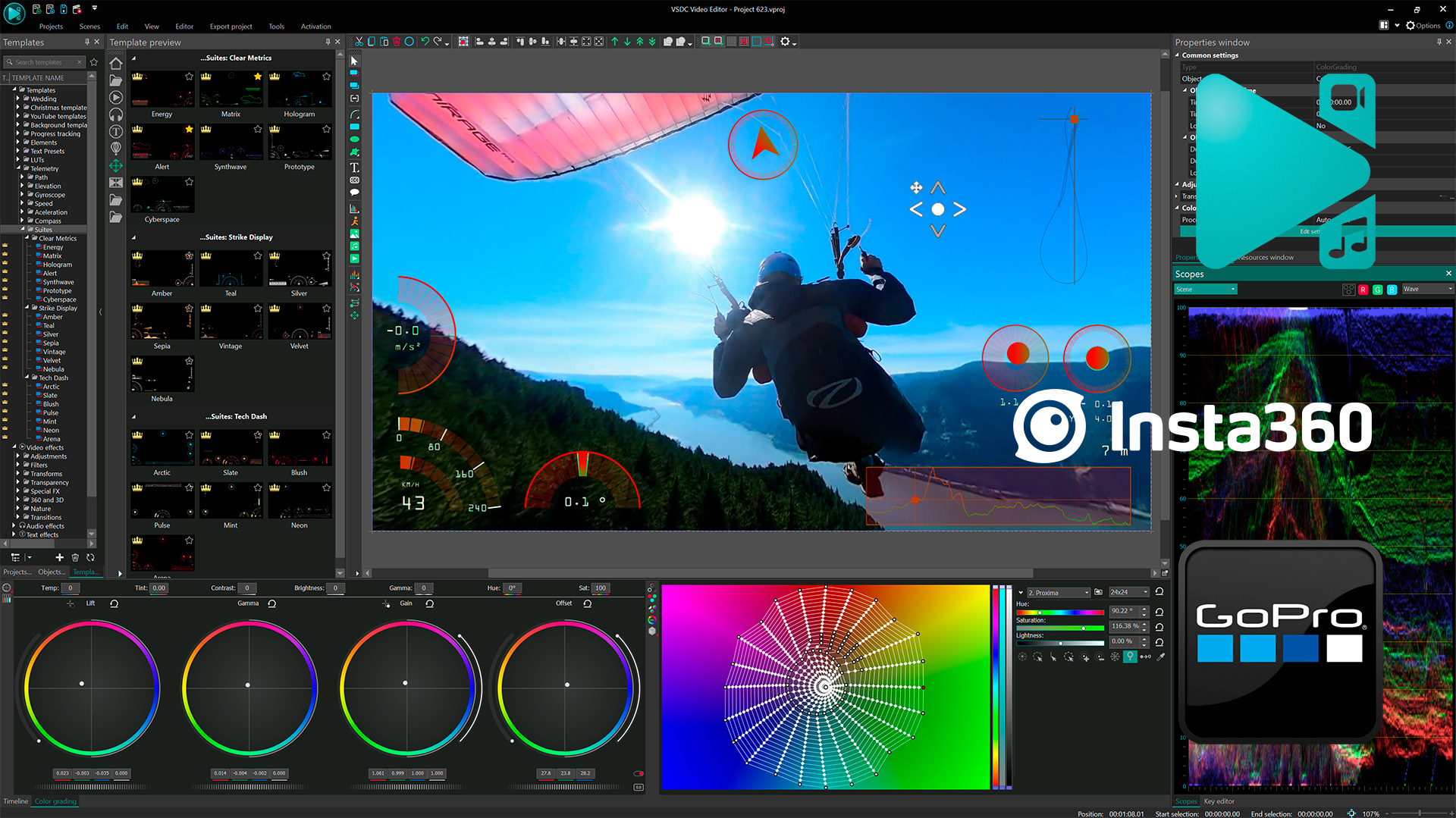Open the Options button at top right
Screen dimensions: 1456x818
coord(1423,26)
